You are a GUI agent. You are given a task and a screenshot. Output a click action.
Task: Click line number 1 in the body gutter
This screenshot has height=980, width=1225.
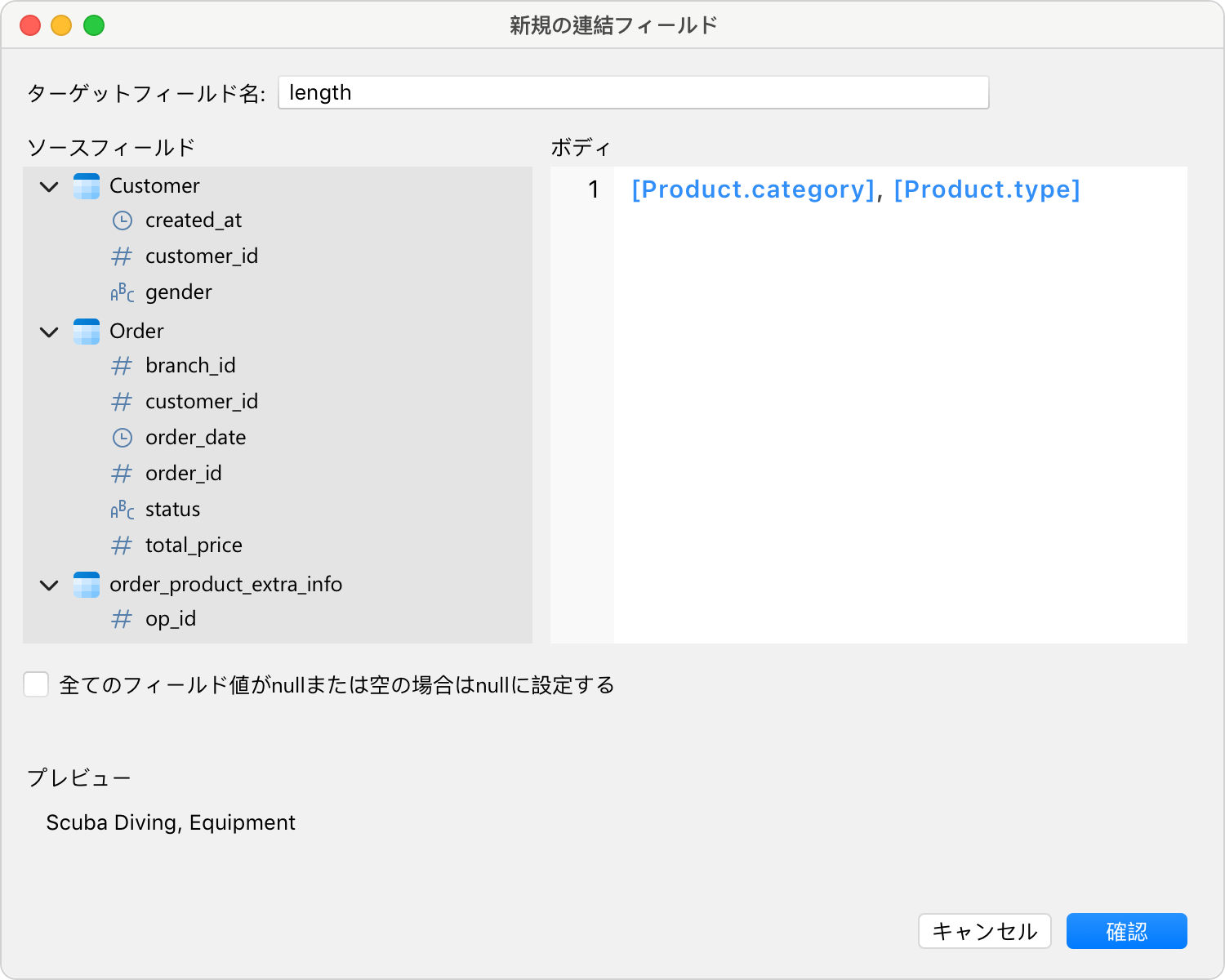coord(594,189)
